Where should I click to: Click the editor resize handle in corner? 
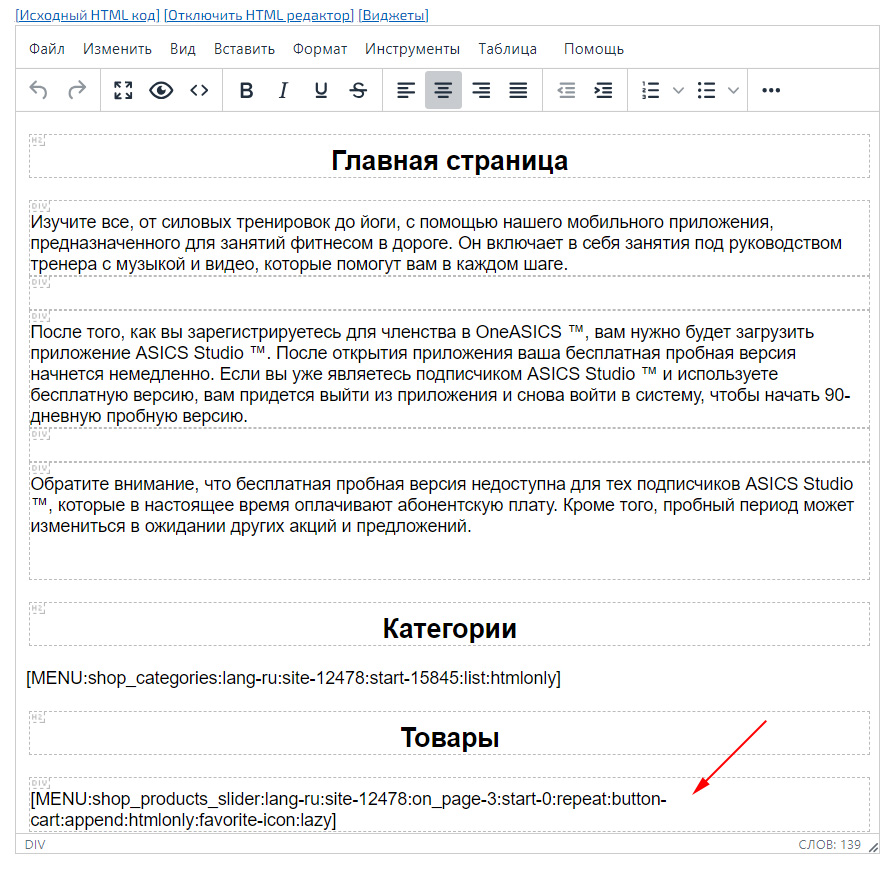[873, 846]
